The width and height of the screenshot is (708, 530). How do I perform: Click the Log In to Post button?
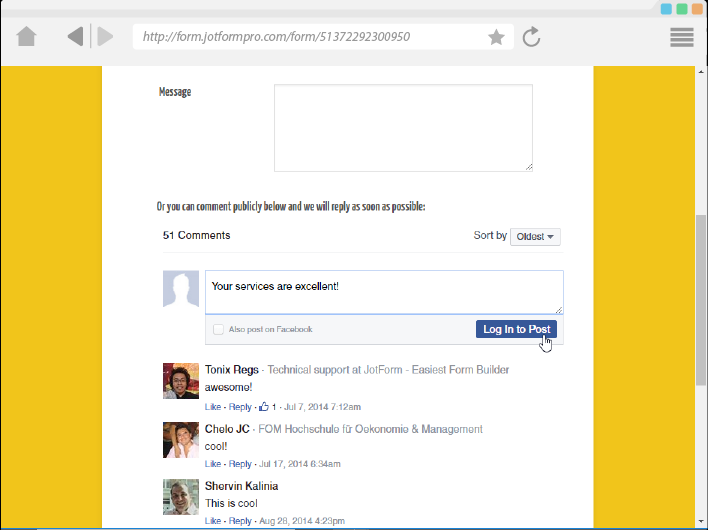click(x=516, y=329)
